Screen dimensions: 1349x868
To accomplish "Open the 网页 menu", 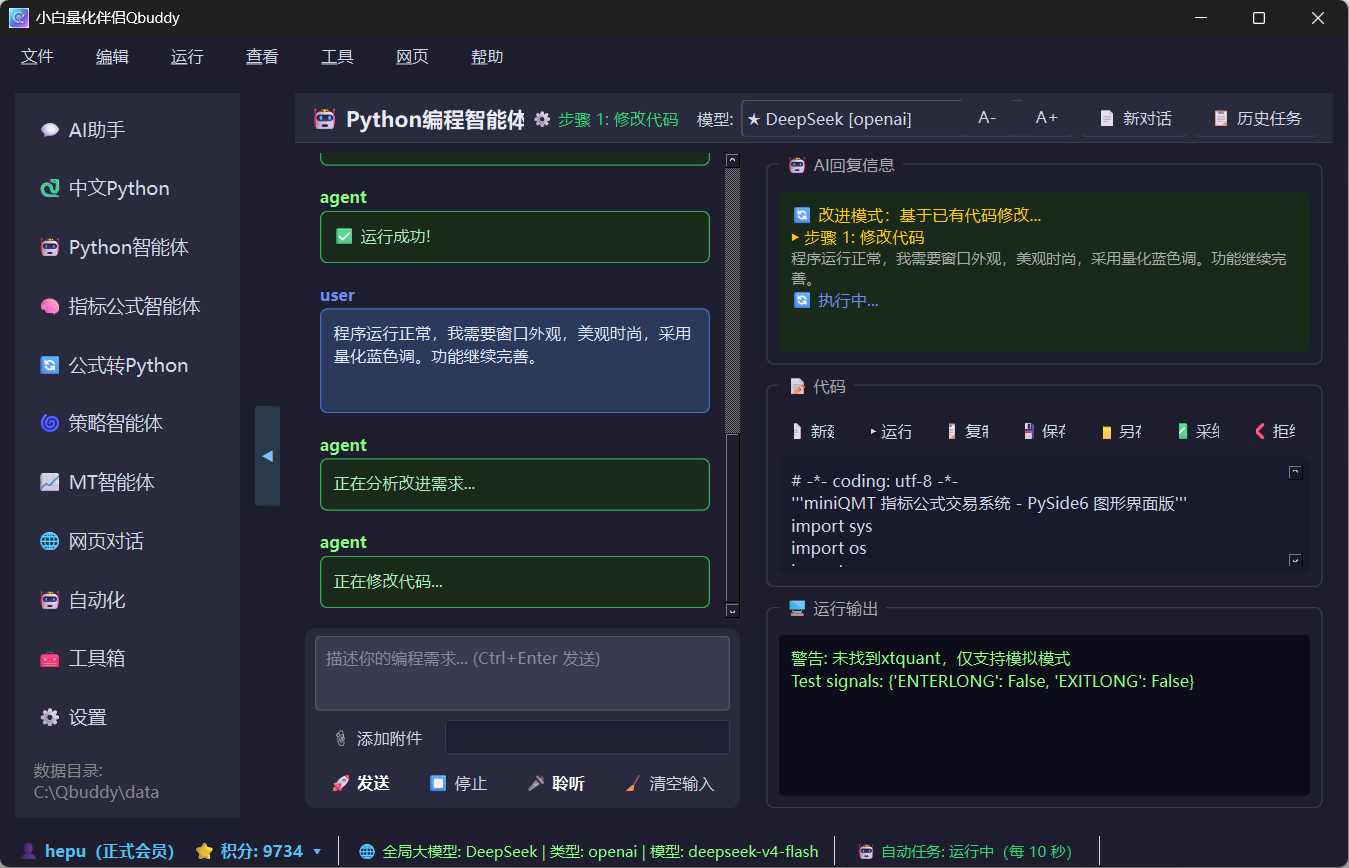I will point(412,57).
